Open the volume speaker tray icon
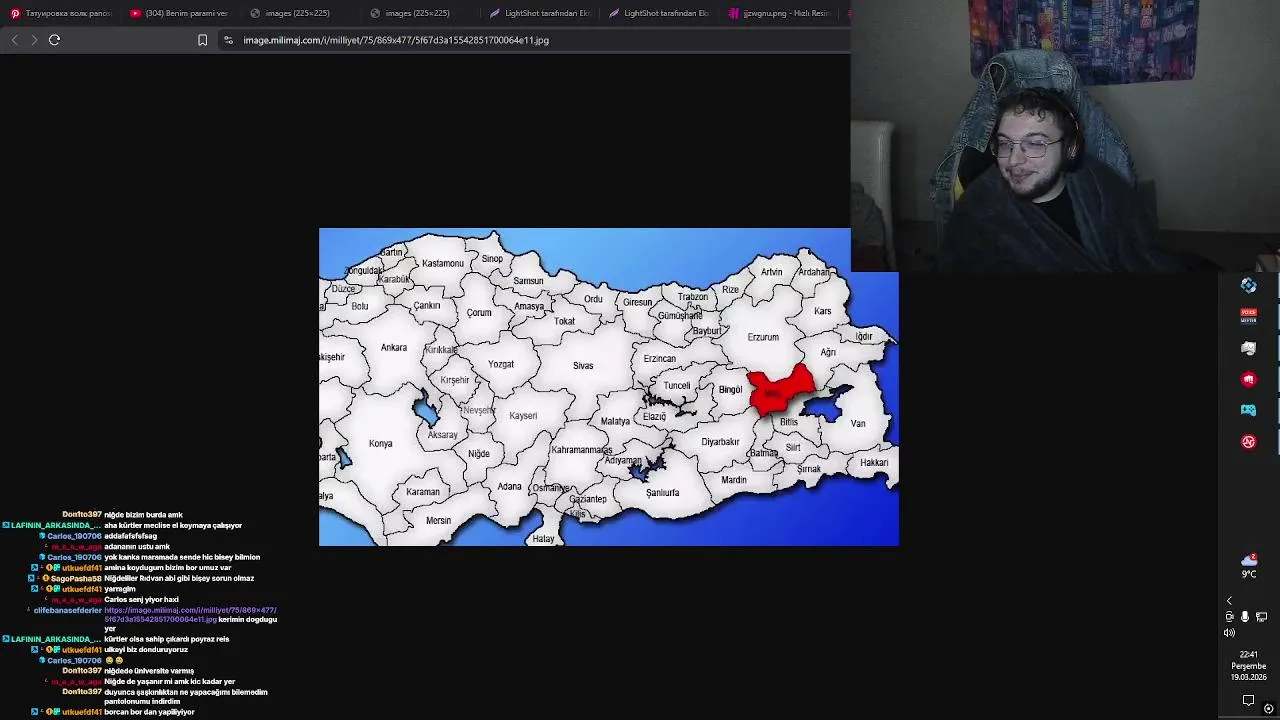 coord(1229,633)
